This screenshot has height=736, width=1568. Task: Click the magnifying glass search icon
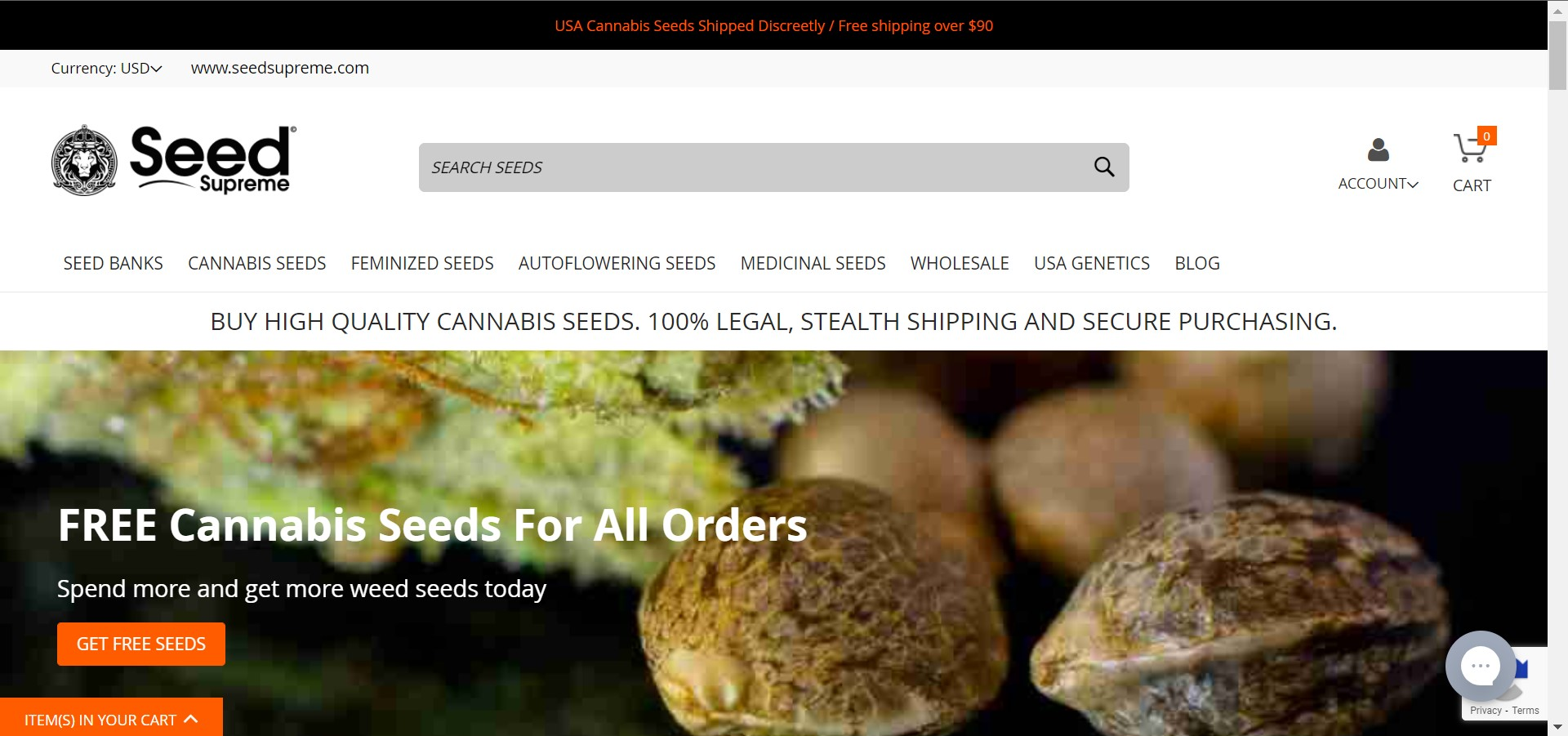[x=1104, y=167]
